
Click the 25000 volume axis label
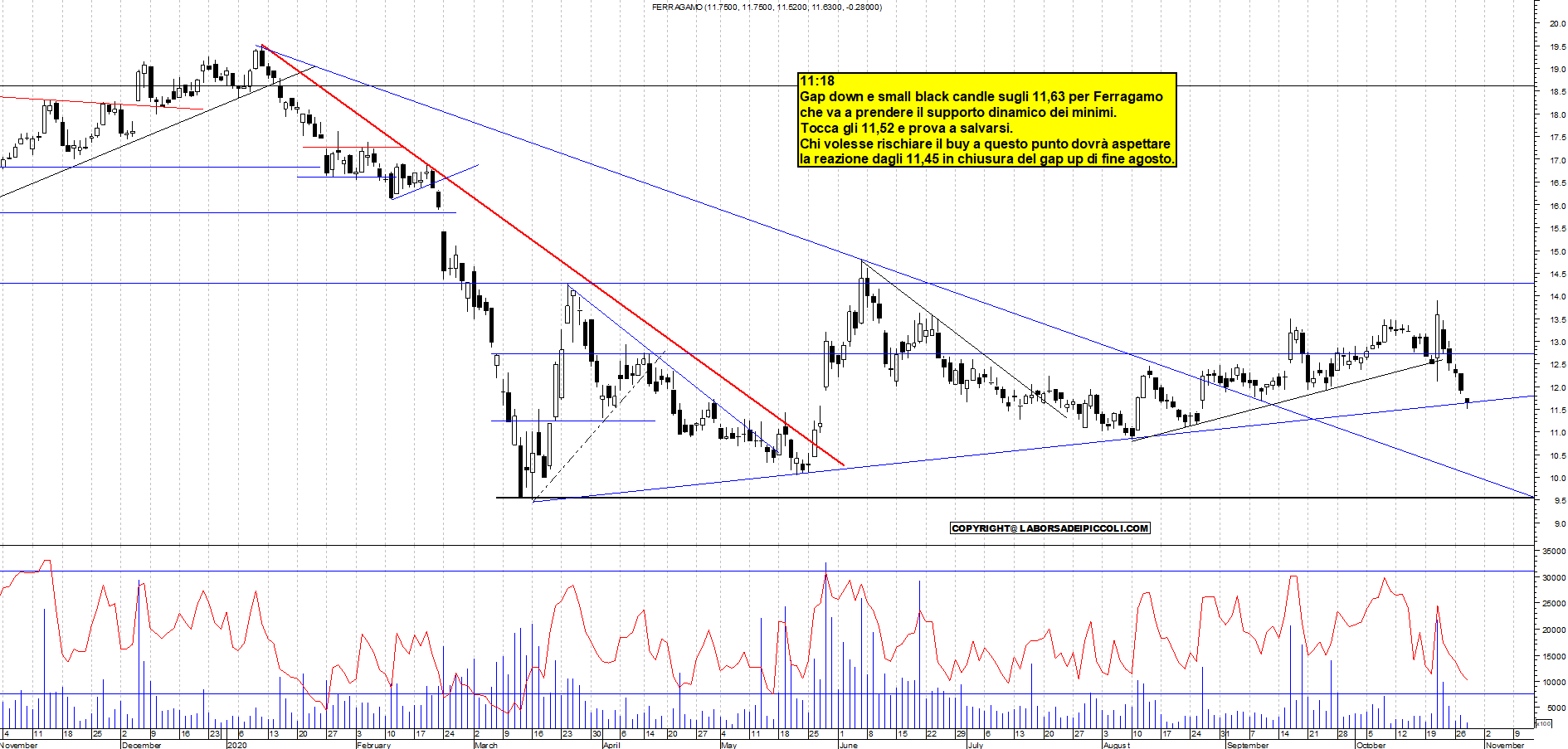[x=1554, y=604]
